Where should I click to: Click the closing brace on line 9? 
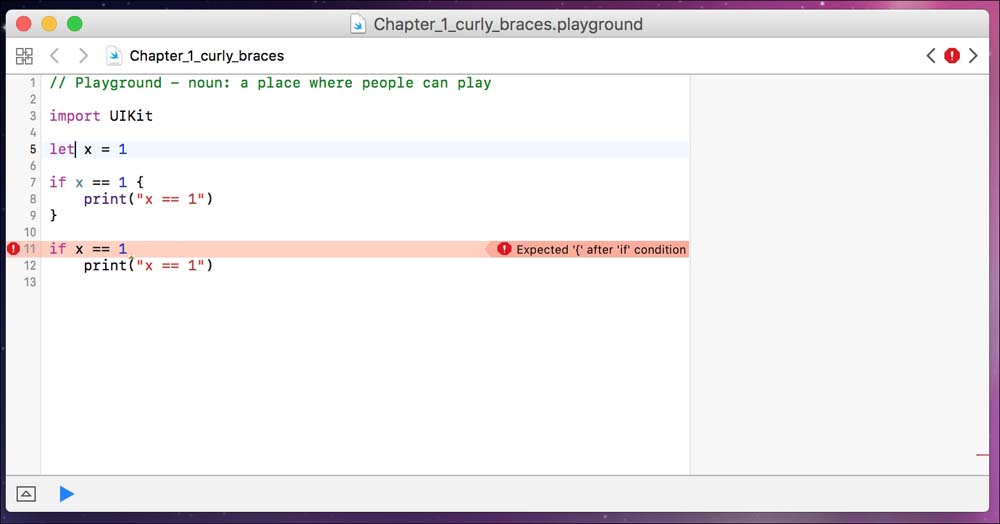tap(54, 215)
